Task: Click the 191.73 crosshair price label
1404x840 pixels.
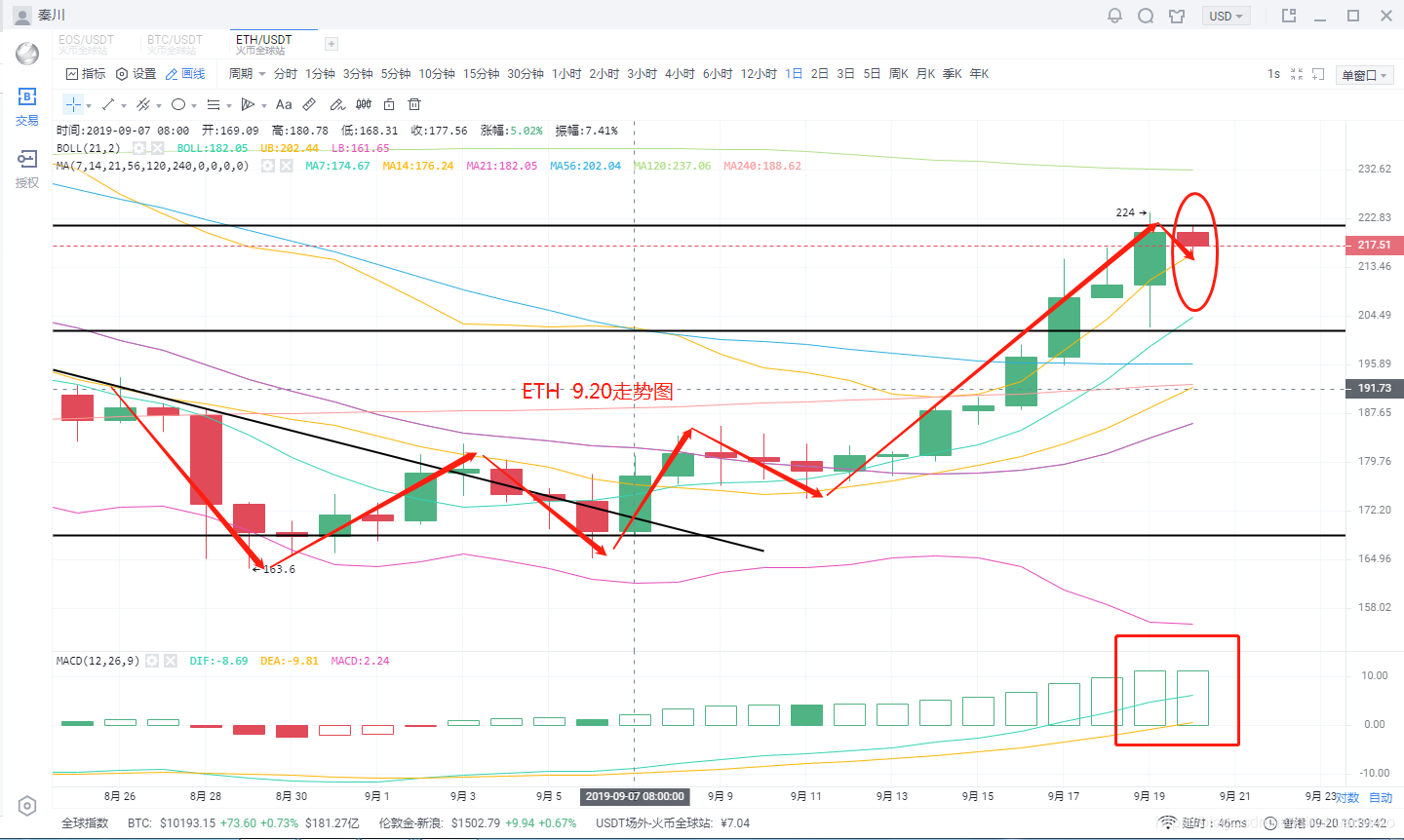Action: (x=1374, y=388)
